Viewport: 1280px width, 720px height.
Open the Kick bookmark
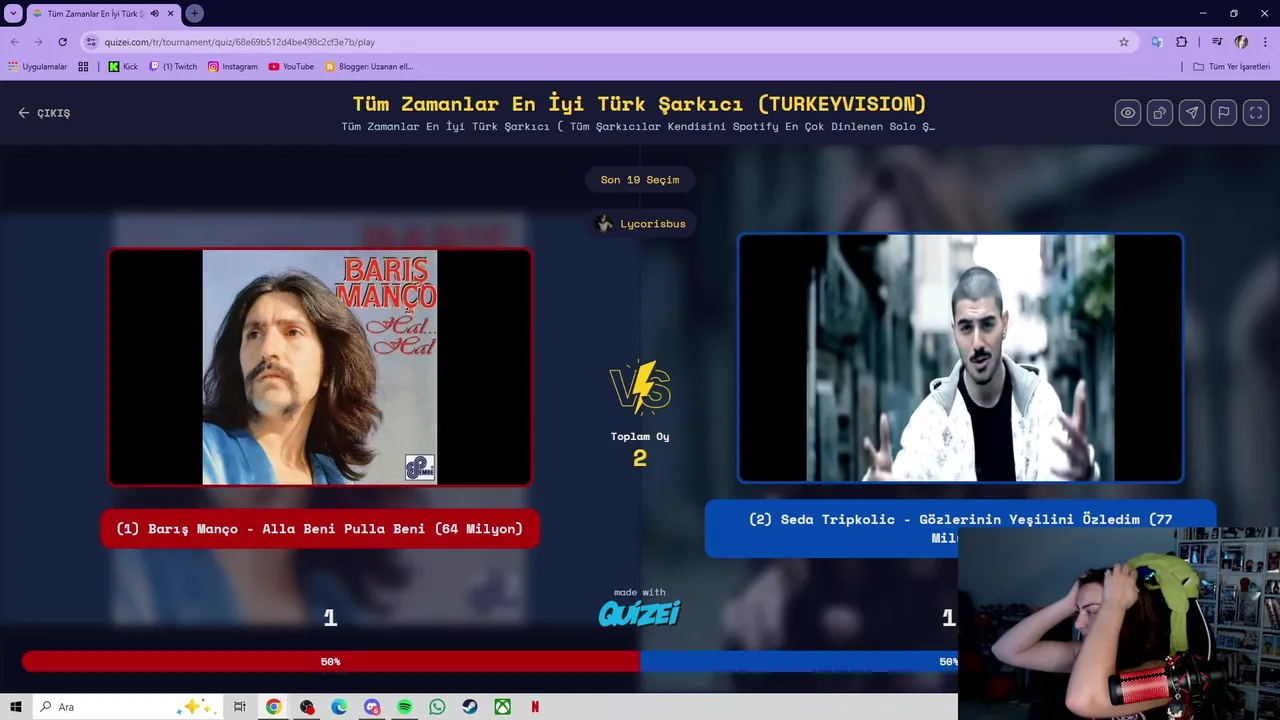coord(123,67)
